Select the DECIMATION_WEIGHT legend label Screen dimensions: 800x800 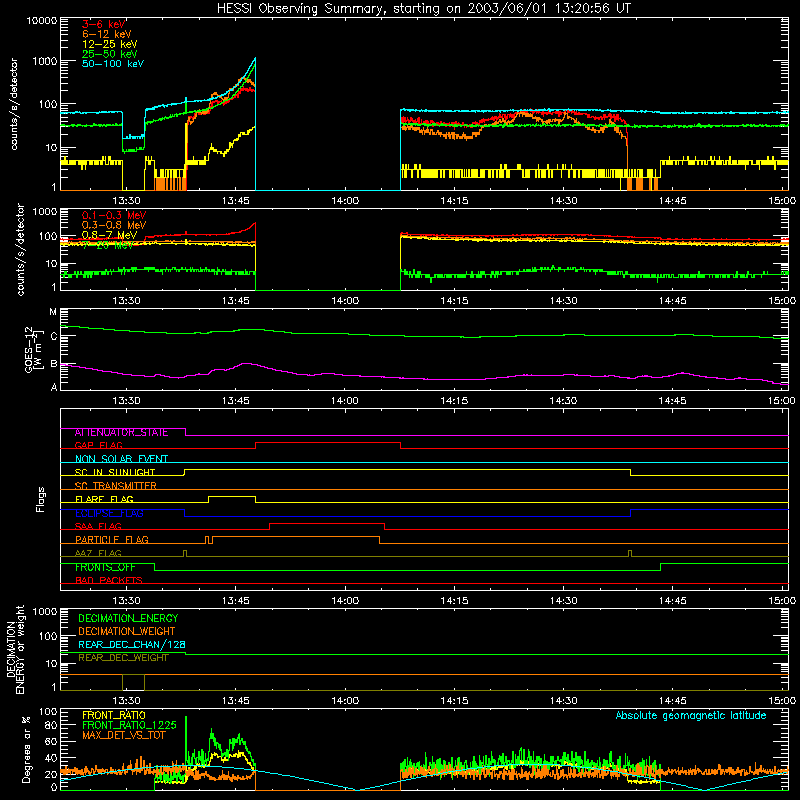tap(127, 632)
